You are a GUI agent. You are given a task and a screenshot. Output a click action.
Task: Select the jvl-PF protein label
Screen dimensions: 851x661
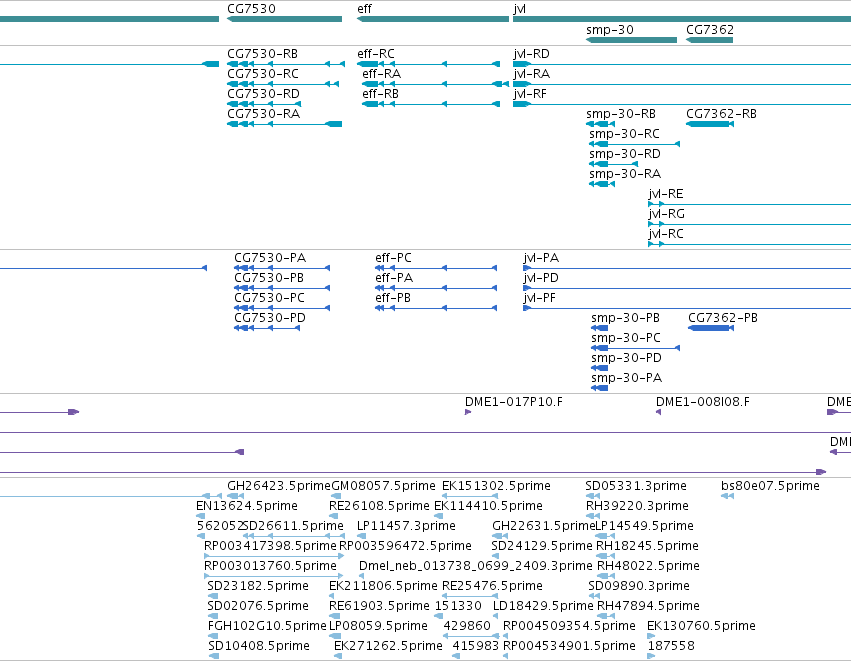pos(539,298)
